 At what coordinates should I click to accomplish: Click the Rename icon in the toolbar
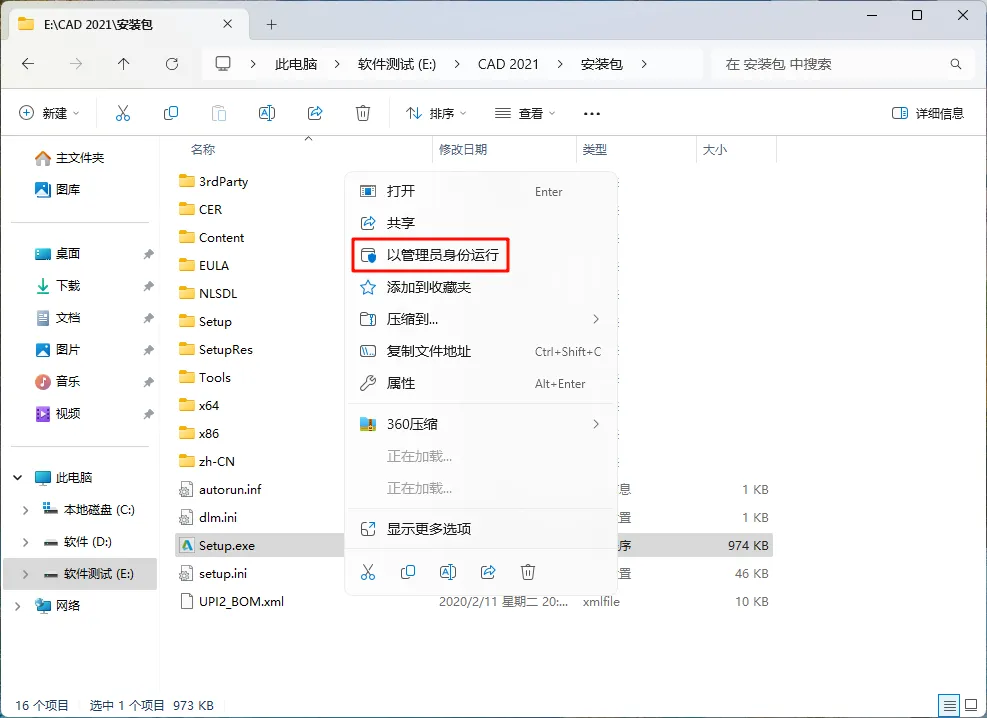pos(267,113)
